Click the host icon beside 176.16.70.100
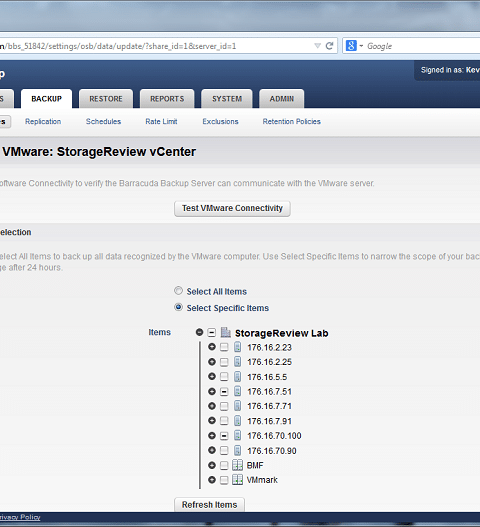Viewport: 480px width, 527px height. tap(237, 436)
